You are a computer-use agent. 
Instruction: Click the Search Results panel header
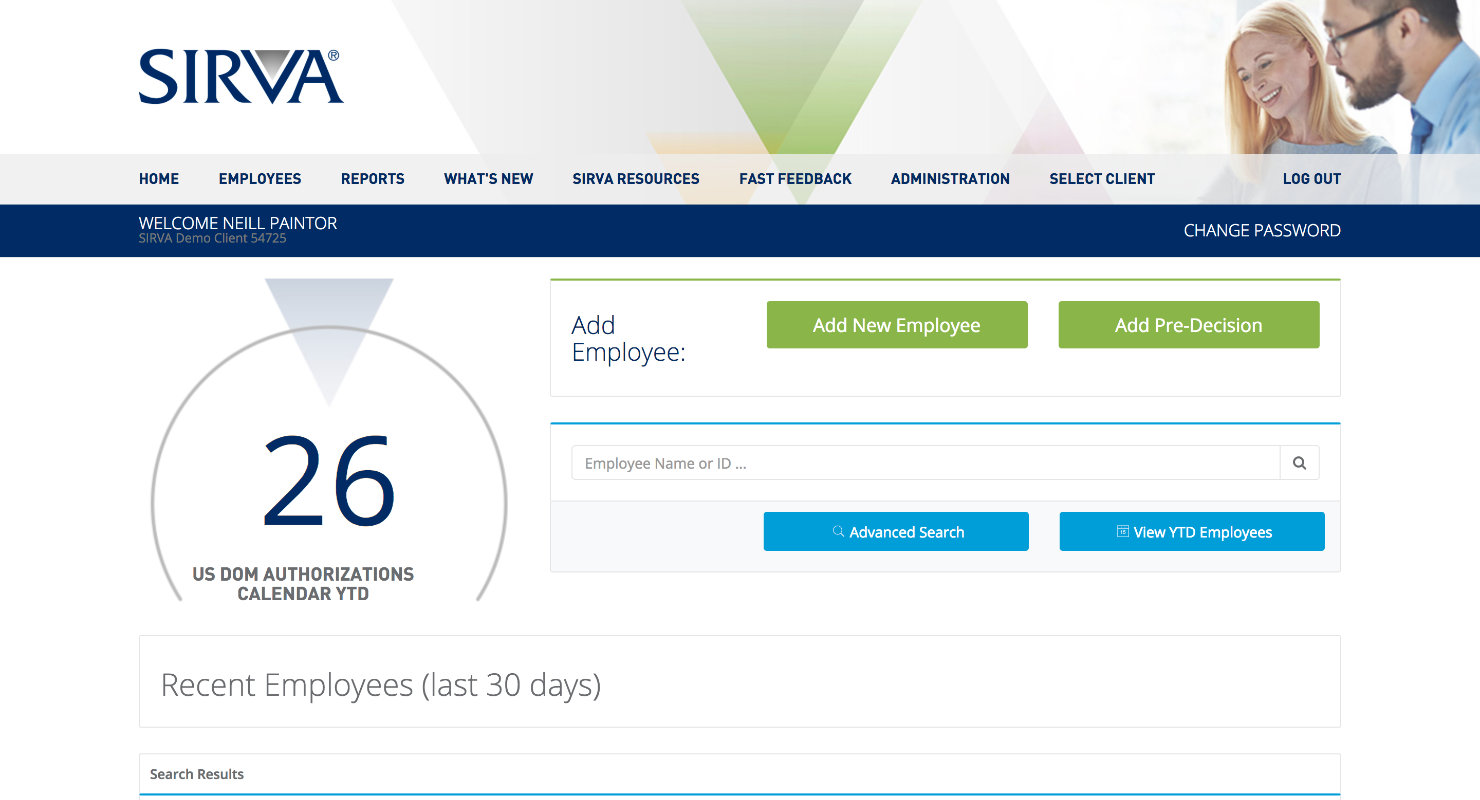click(x=740, y=774)
